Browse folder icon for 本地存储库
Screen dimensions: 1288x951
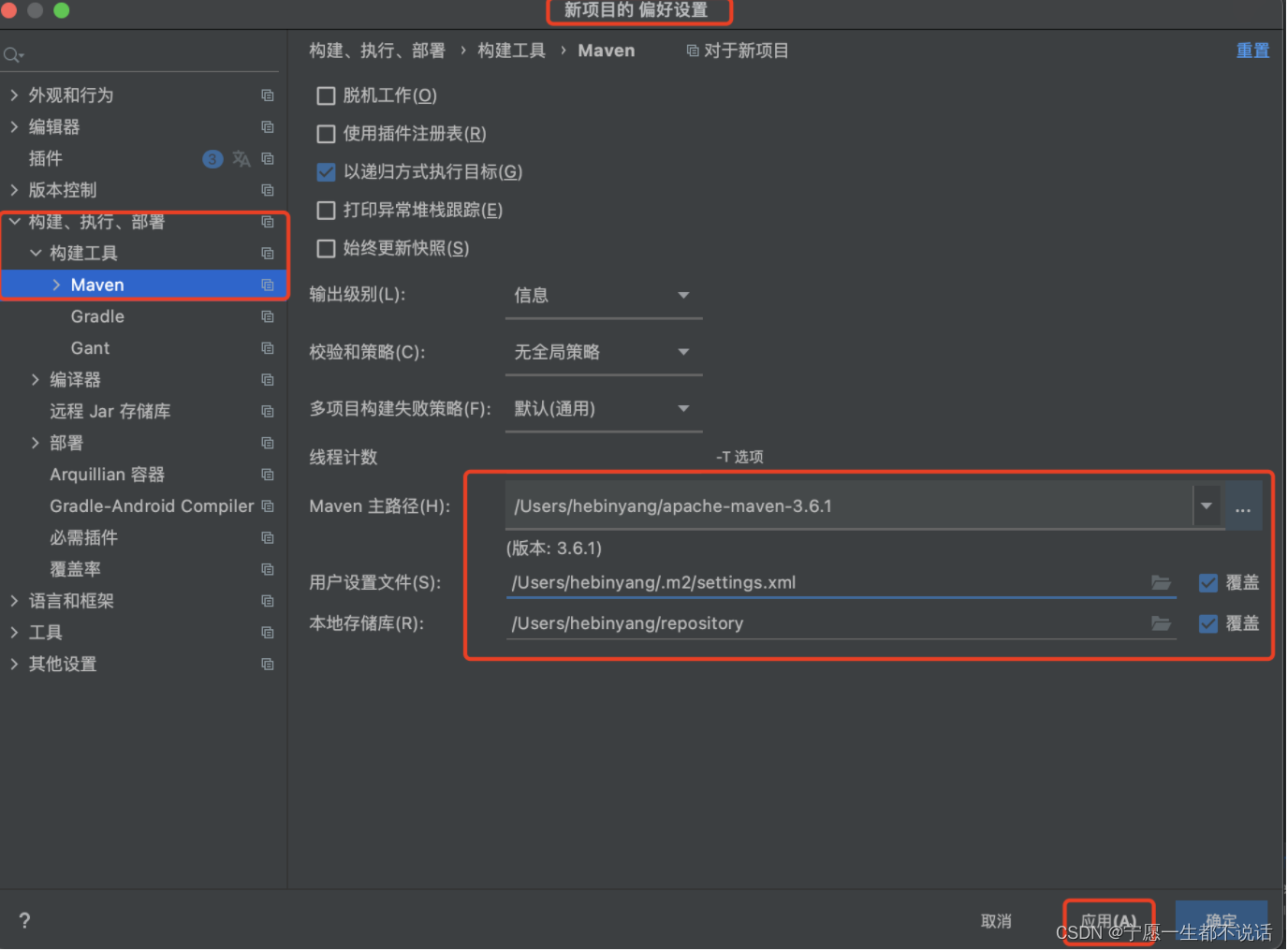[1162, 623]
